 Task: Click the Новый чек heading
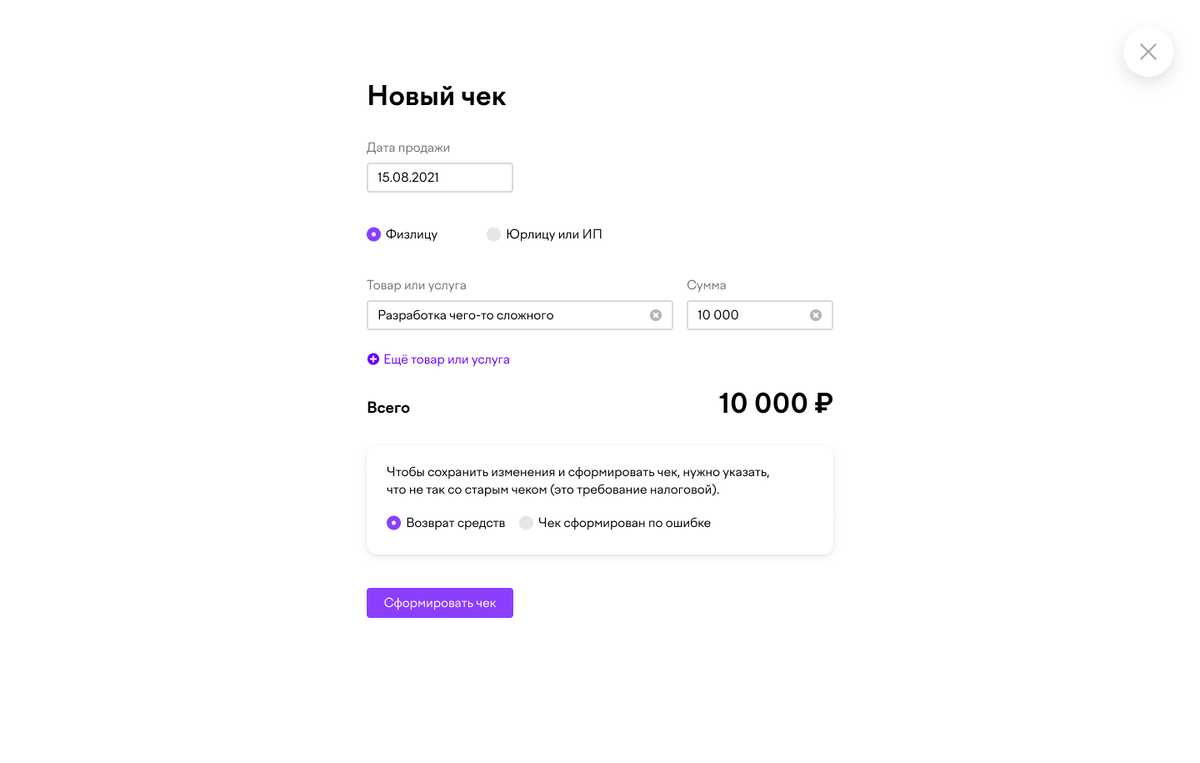click(437, 96)
